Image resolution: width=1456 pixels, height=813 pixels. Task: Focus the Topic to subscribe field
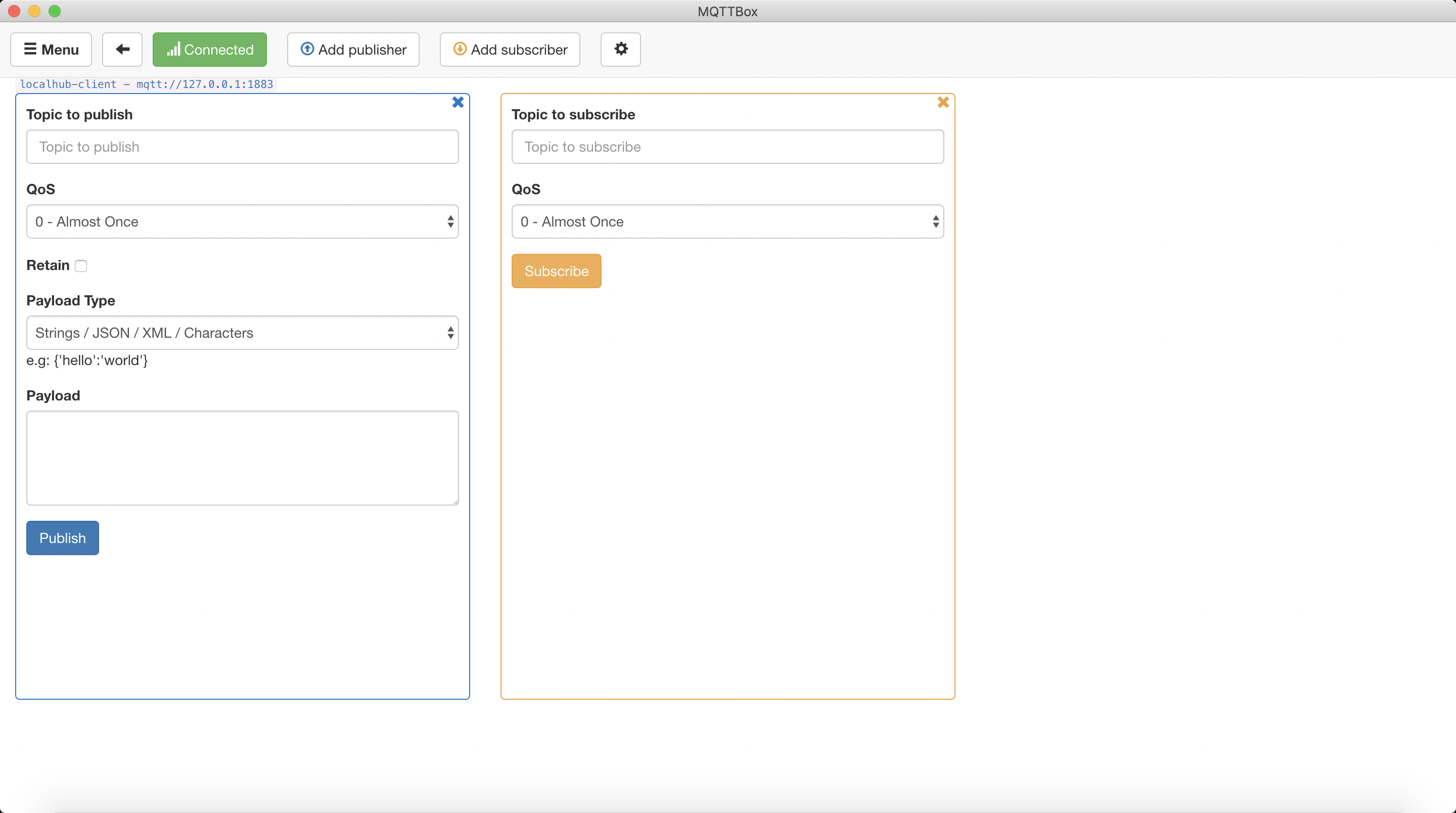(x=727, y=147)
